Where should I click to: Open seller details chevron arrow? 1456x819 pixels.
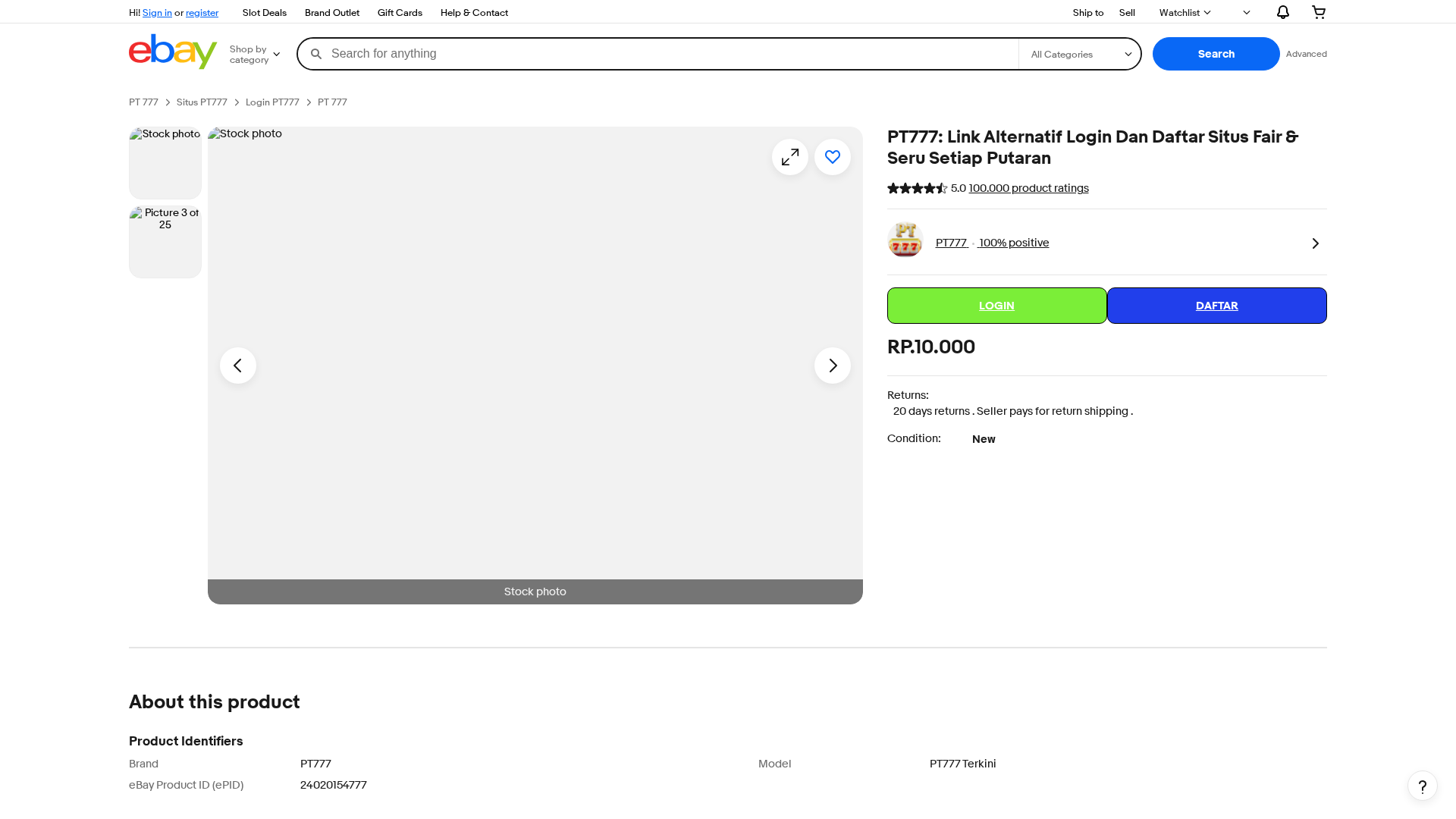click(x=1316, y=243)
